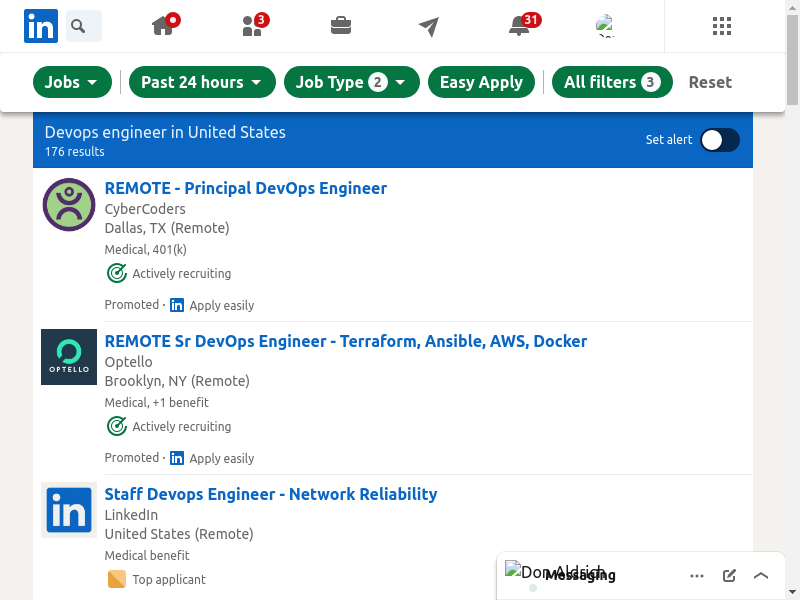The height and width of the screenshot is (600, 800).
Task: Toggle the Easy Apply filter
Action: pos(481,82)
